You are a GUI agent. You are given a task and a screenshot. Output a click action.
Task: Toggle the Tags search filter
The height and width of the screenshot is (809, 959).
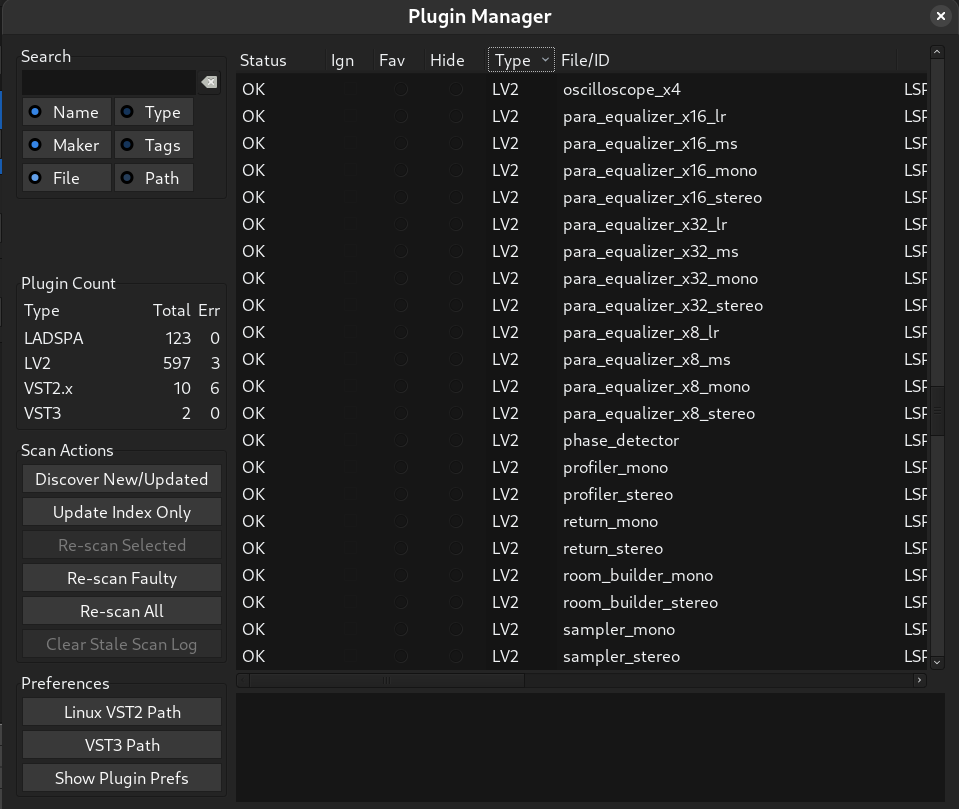153,145
